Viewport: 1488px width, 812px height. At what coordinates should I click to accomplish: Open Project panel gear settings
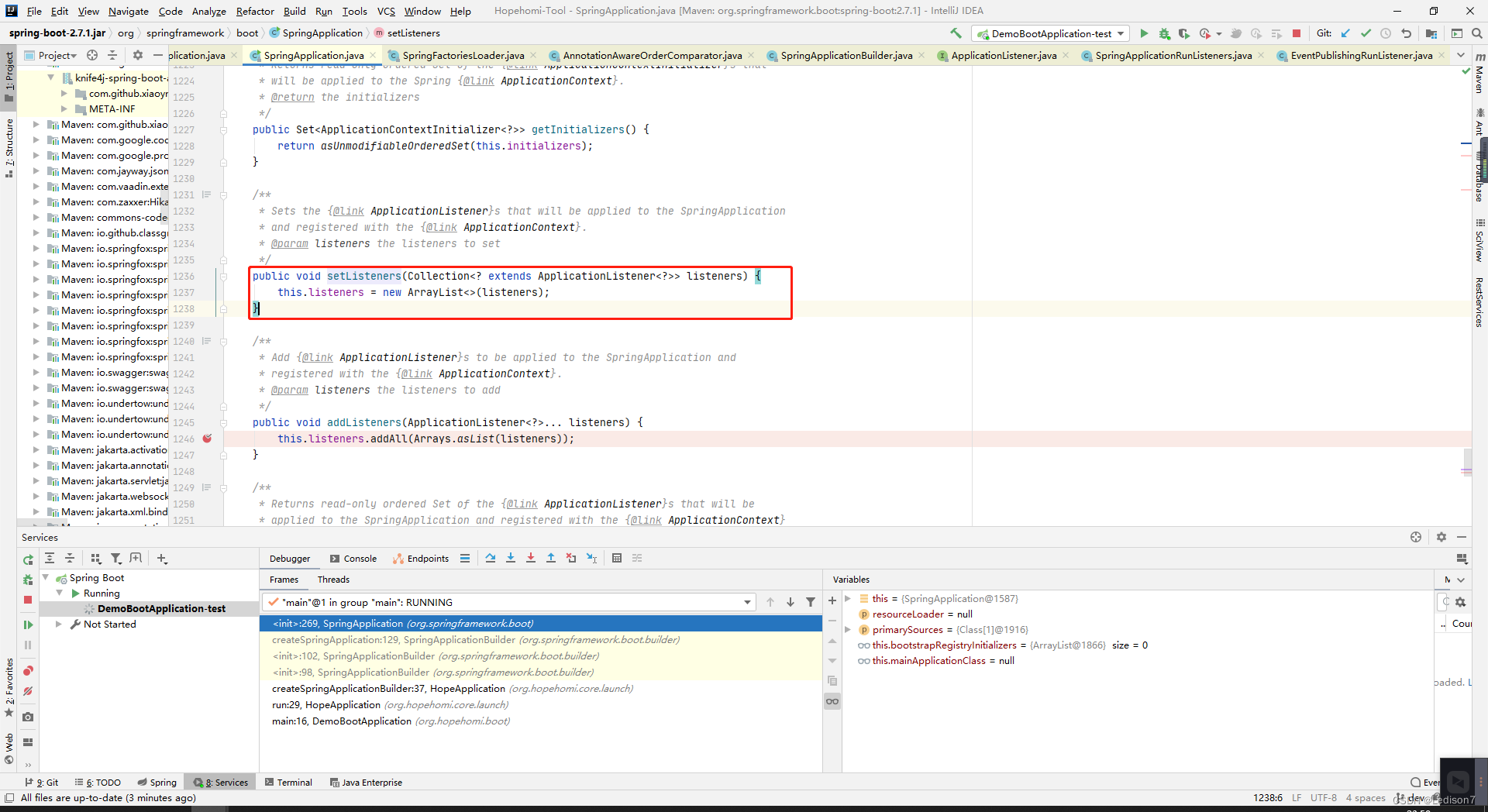click(138, 55)
